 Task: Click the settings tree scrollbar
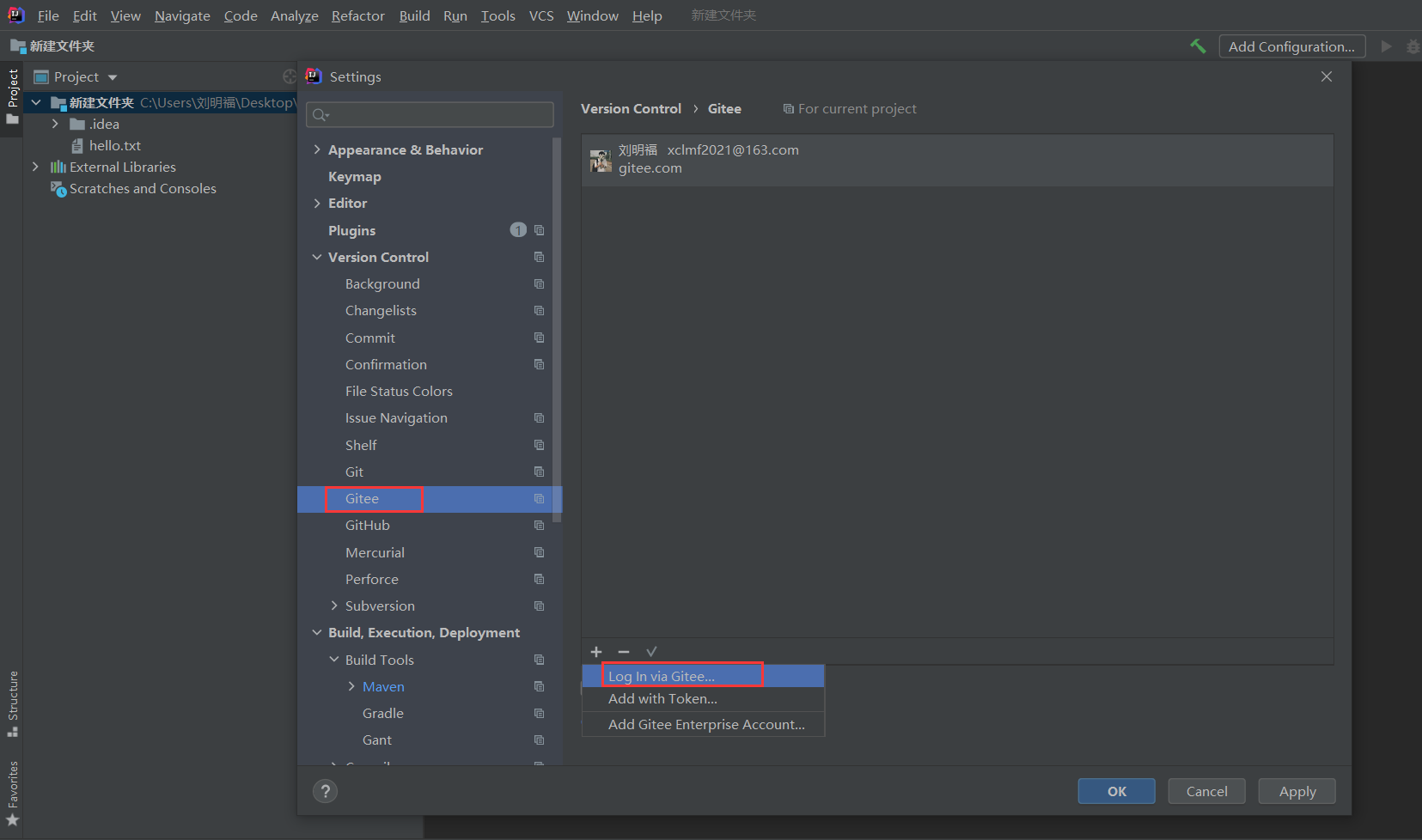557,330
